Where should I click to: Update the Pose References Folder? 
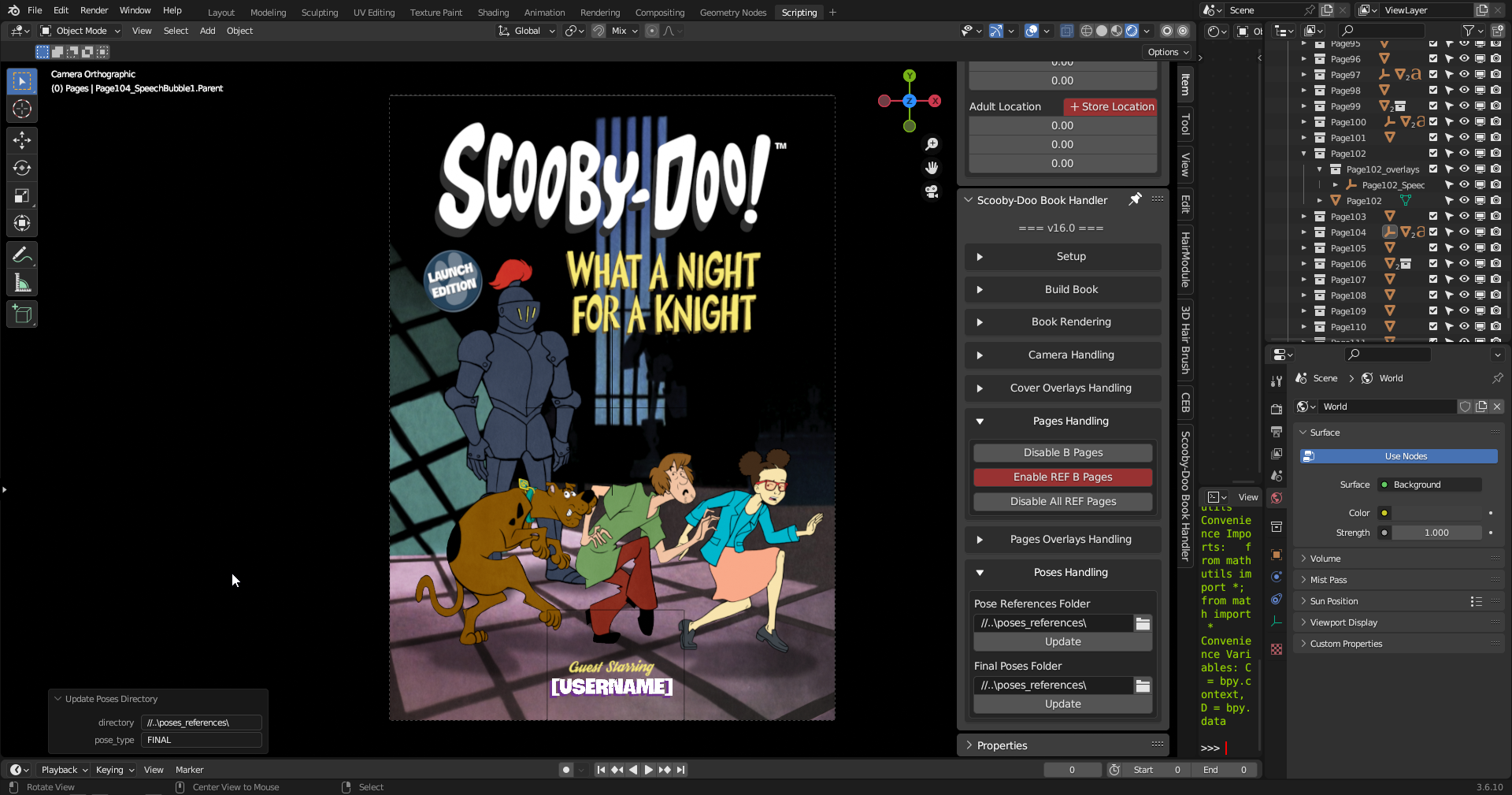pyautogui.click(x=1062, y=642)
